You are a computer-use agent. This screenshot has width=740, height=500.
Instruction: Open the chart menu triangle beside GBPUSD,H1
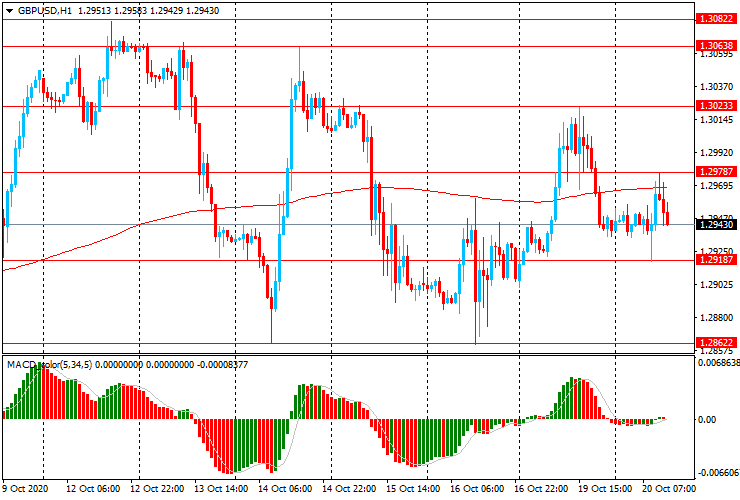(9, 11)
